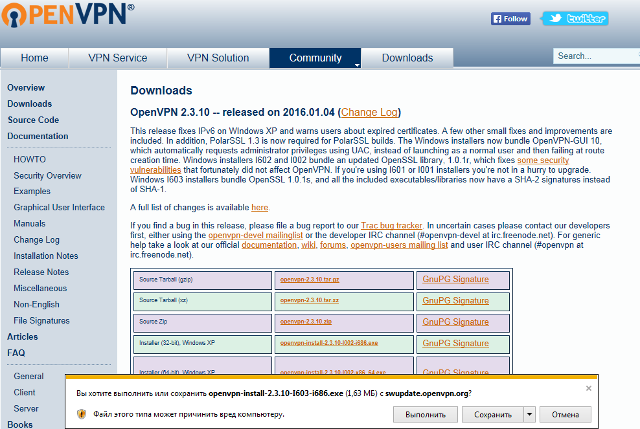
Task: Open Manuals sidebar link
Action: point(29,224)
